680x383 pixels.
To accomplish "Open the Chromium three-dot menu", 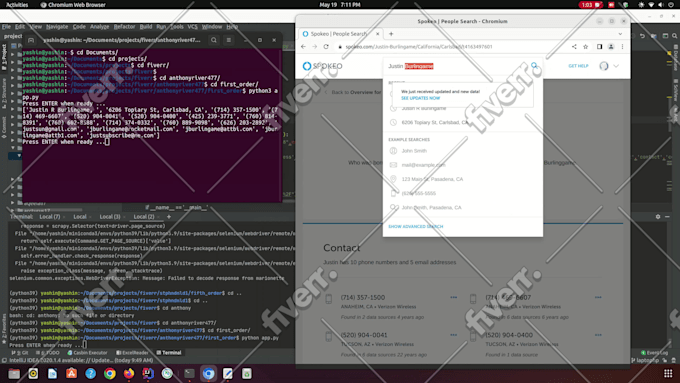I will 622,46.
